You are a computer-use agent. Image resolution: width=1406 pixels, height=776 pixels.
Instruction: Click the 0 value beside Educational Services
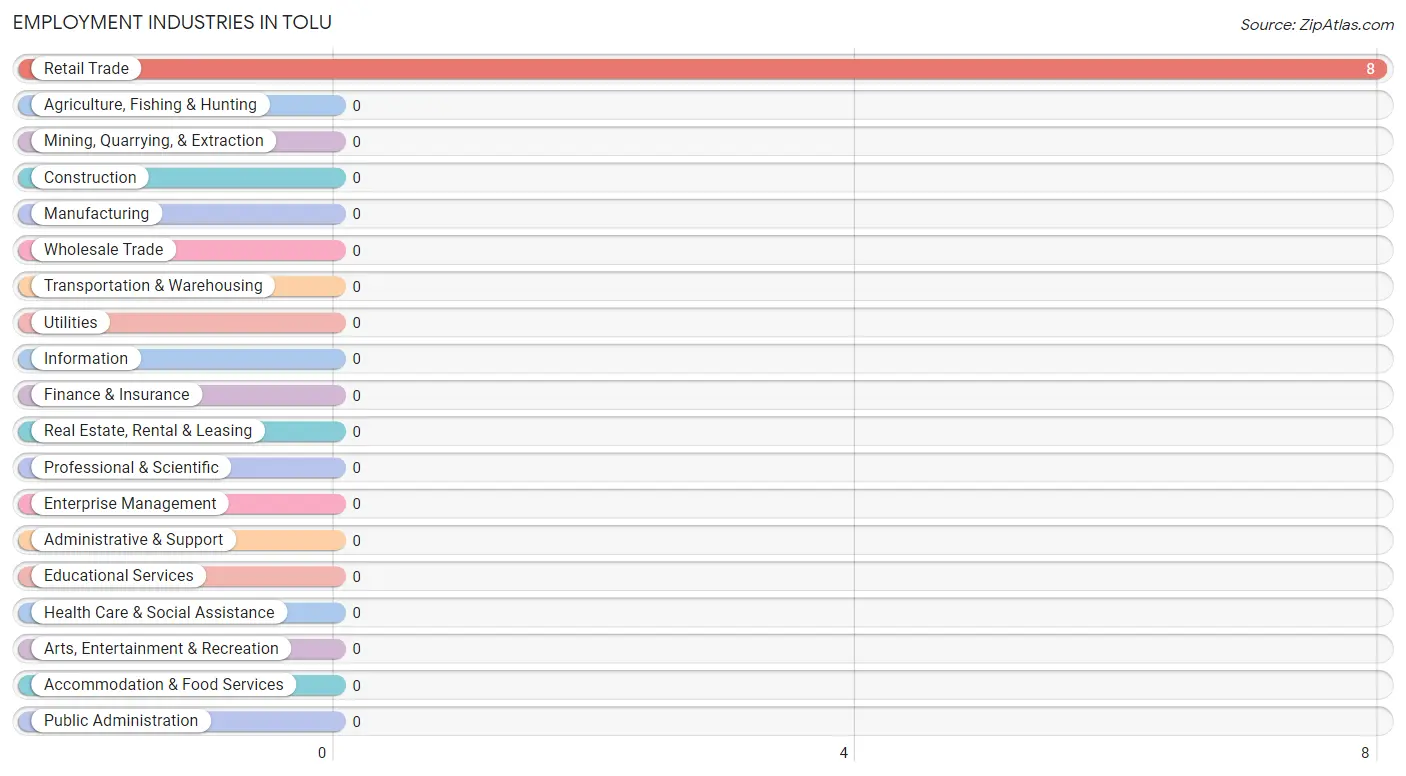pyautogui.click(x=356, y=577)
